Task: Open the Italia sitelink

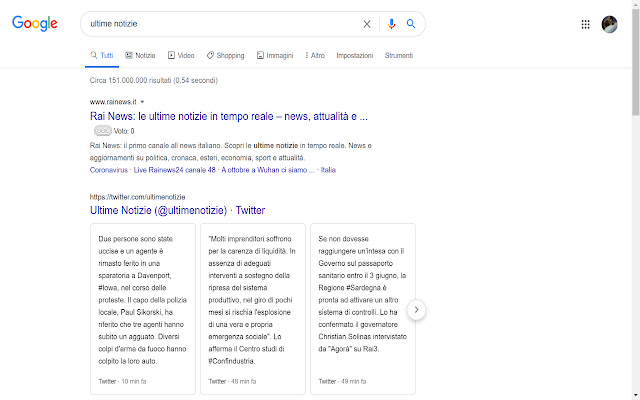Action: (328, 170)
